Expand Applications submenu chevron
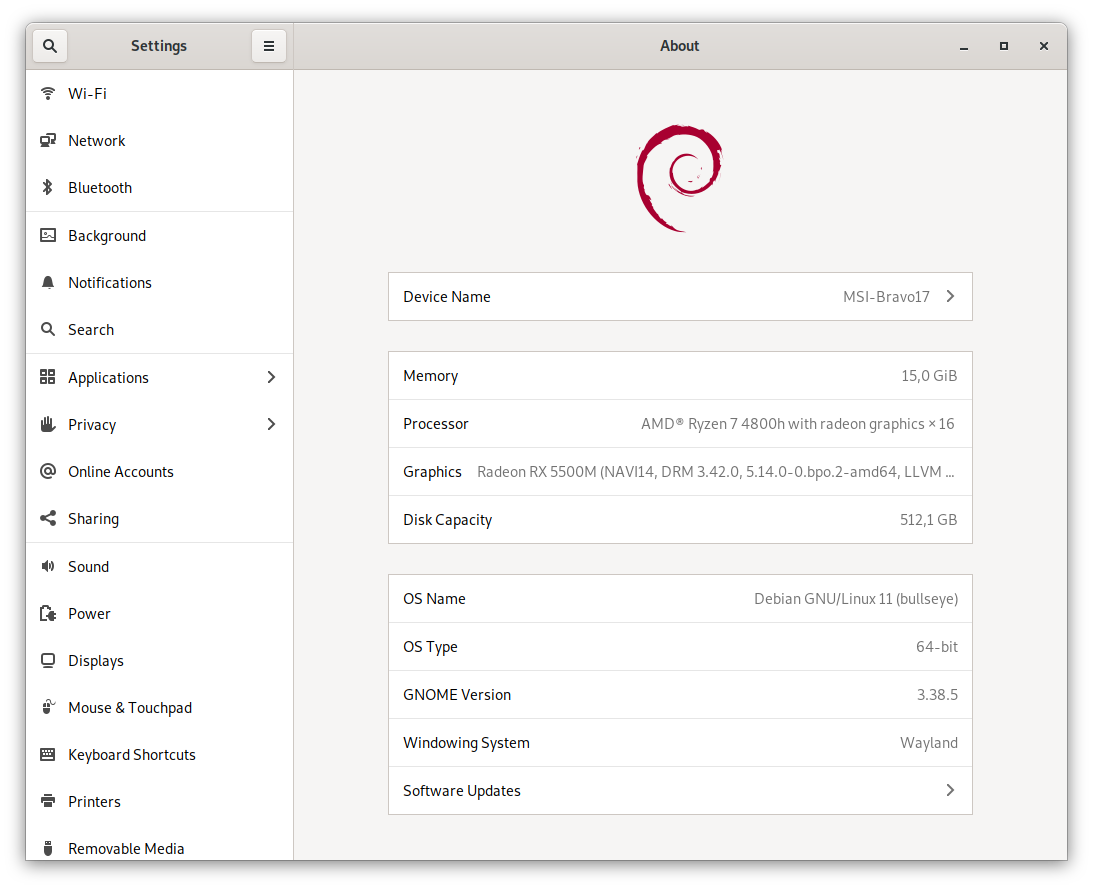 271,377
